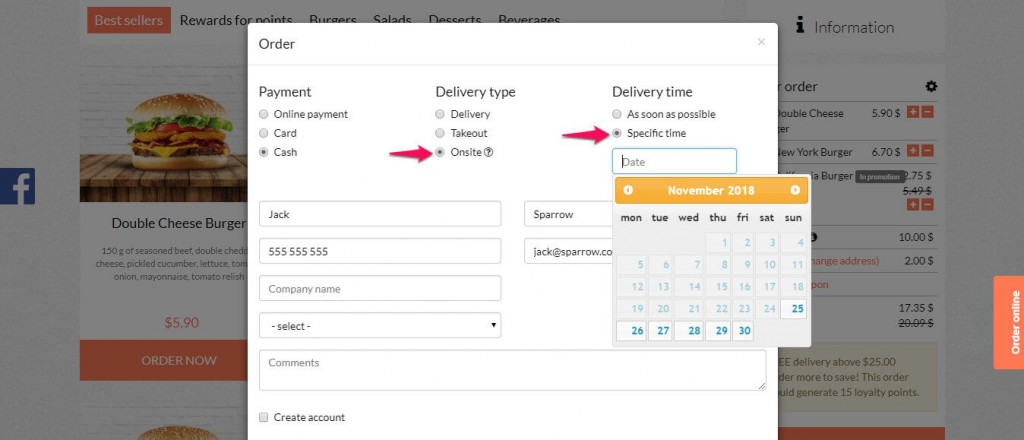
Task: Pick November 27 in calendar
Action: pyautogui.click(x=660, y=331)
